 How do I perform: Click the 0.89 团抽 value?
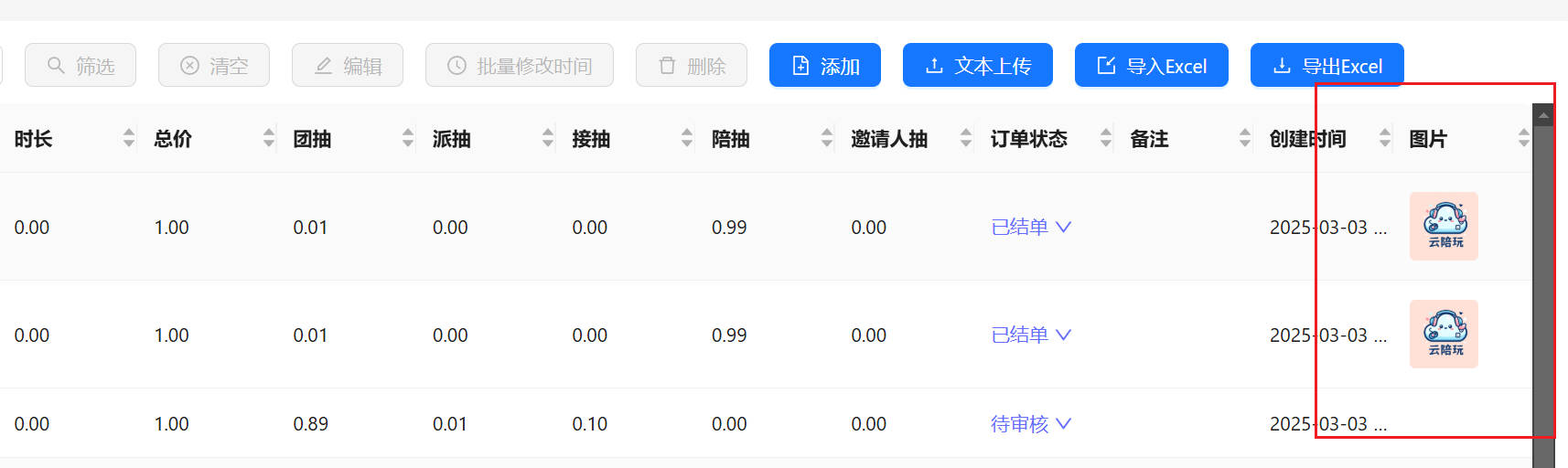[310, 424]
